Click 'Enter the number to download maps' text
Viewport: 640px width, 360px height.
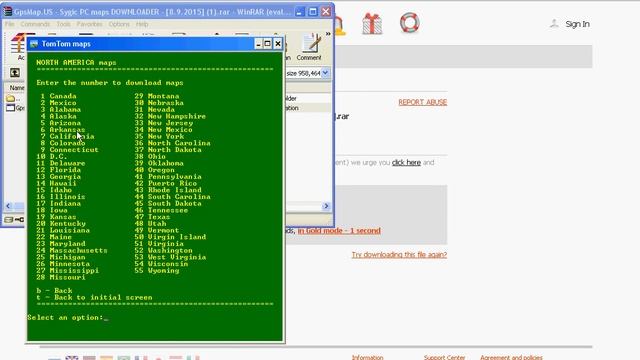click(x=110, y=83)
